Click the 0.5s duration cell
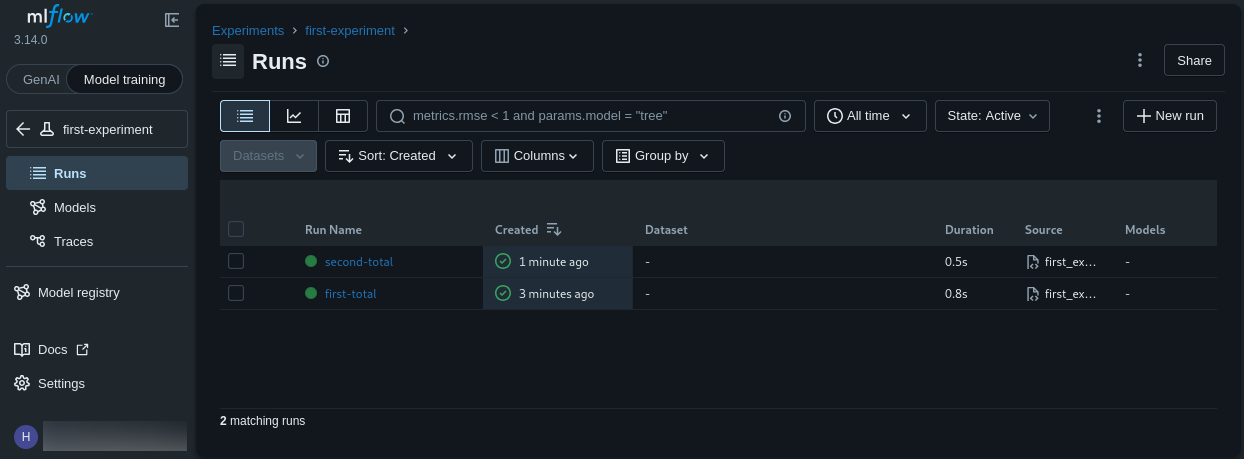 click(956, 262)
